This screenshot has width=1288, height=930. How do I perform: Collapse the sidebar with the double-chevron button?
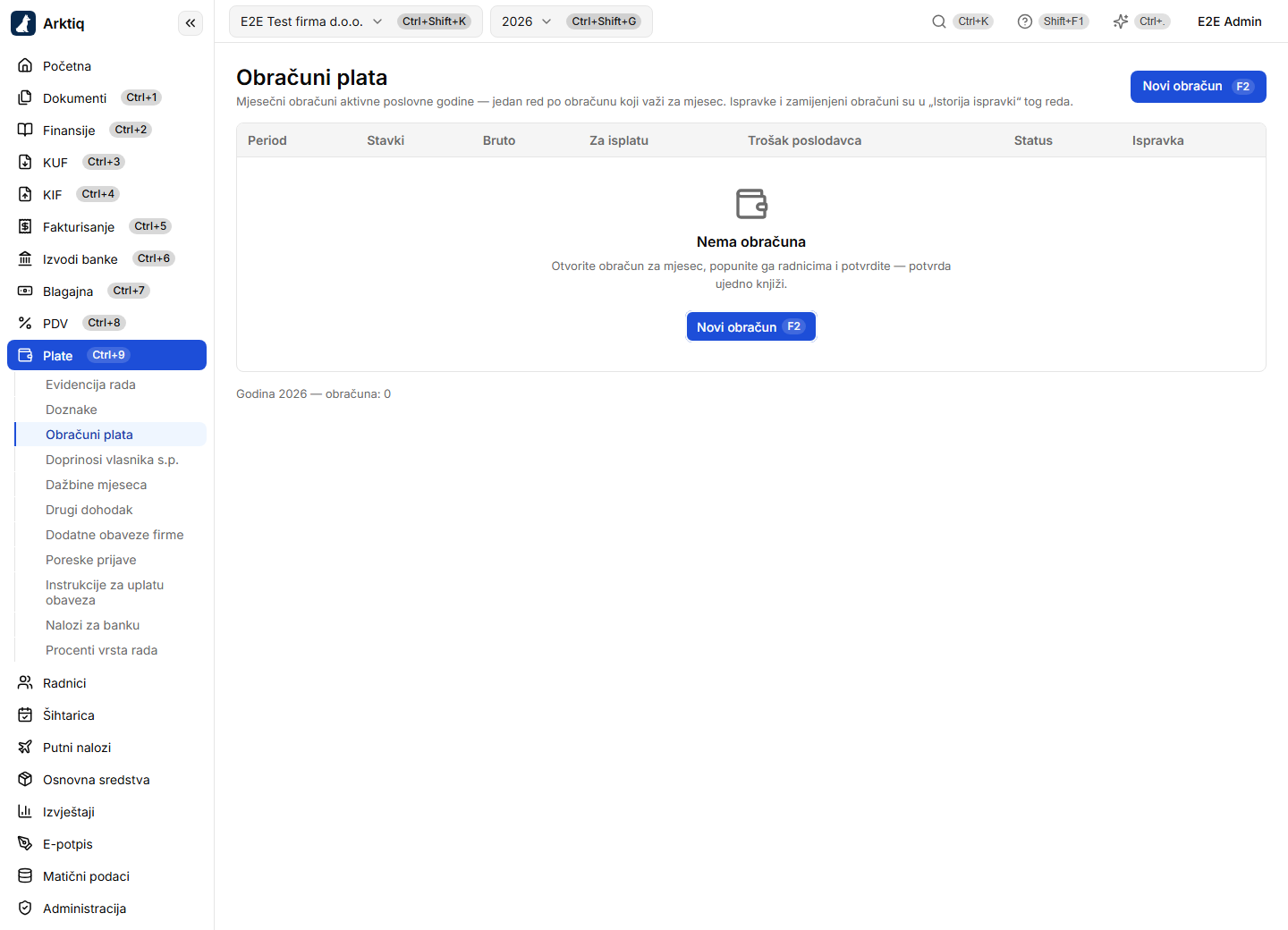click(x=191, y=23)
